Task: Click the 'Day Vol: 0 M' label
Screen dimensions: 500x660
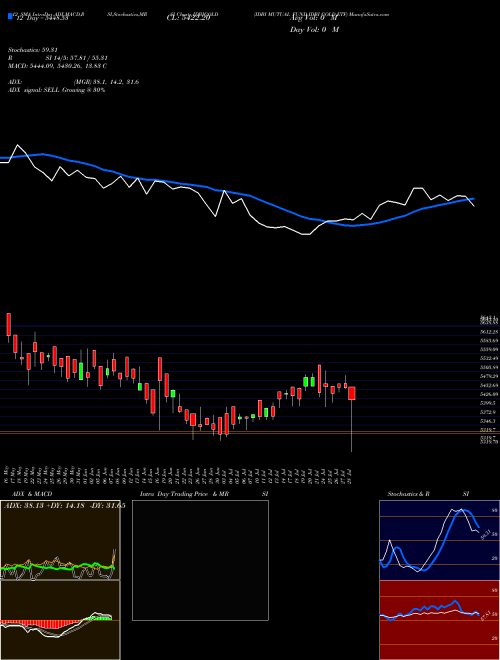Action: [314, 29]
